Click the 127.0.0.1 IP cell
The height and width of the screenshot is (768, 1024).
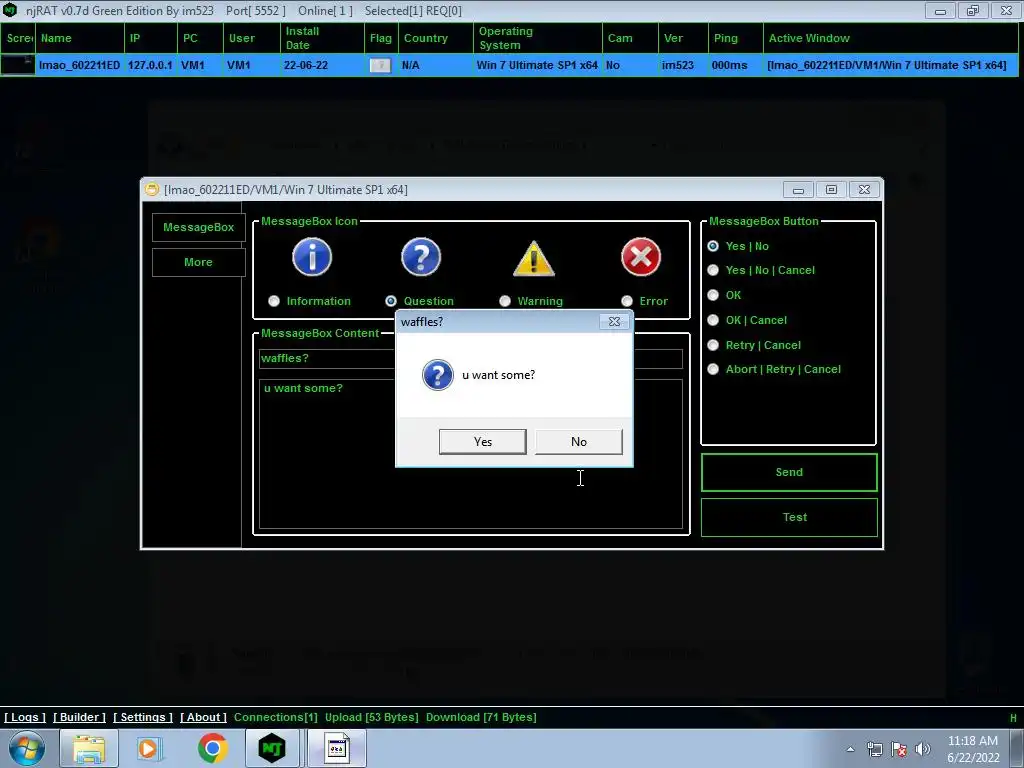(x=150, y=65)
